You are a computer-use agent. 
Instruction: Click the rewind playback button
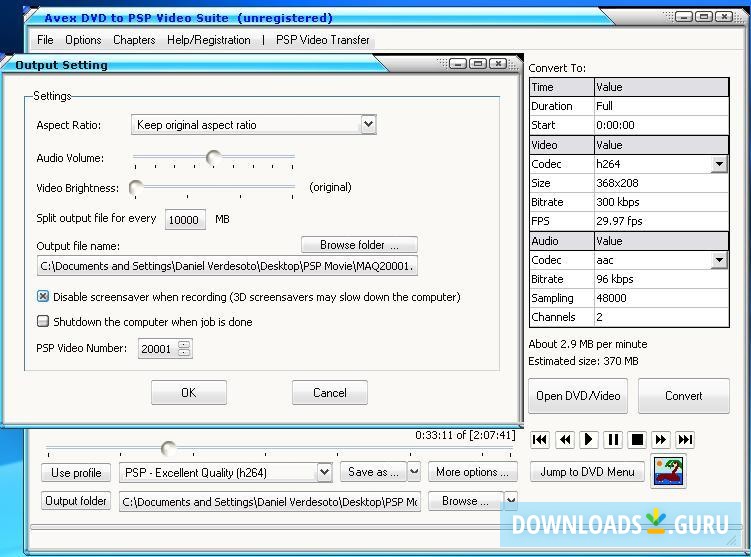point(565,440)
